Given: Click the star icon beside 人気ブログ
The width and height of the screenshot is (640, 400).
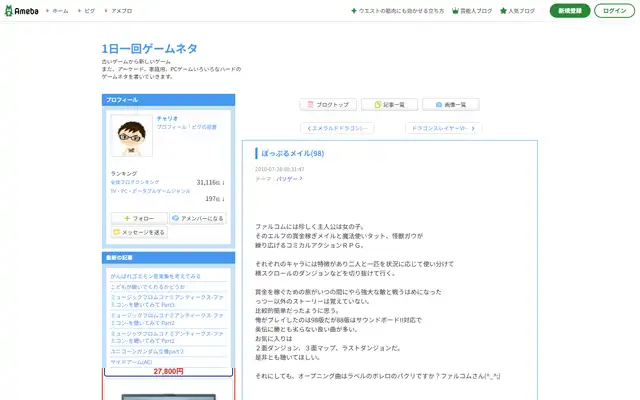Looking at the screenshot, I should [503, 11].
